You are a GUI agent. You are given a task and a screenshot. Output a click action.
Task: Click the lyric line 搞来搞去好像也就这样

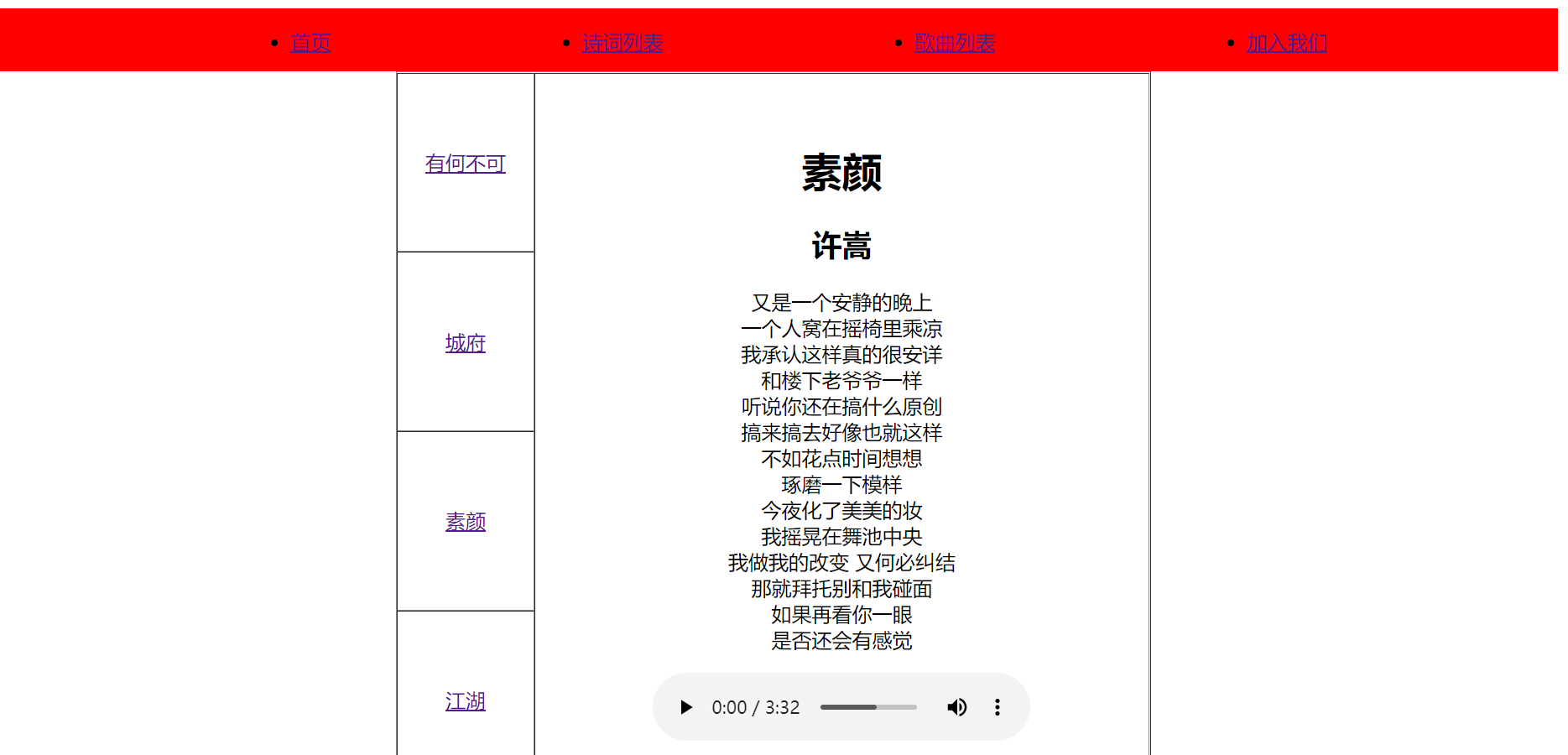pyautogui.click(x=842, y=433)
